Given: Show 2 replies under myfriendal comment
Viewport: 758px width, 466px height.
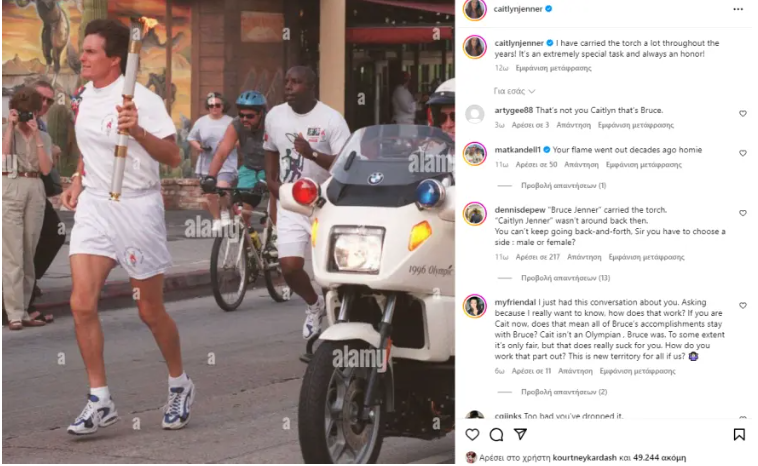Looking at the screenshot, I should coord(564,392).
